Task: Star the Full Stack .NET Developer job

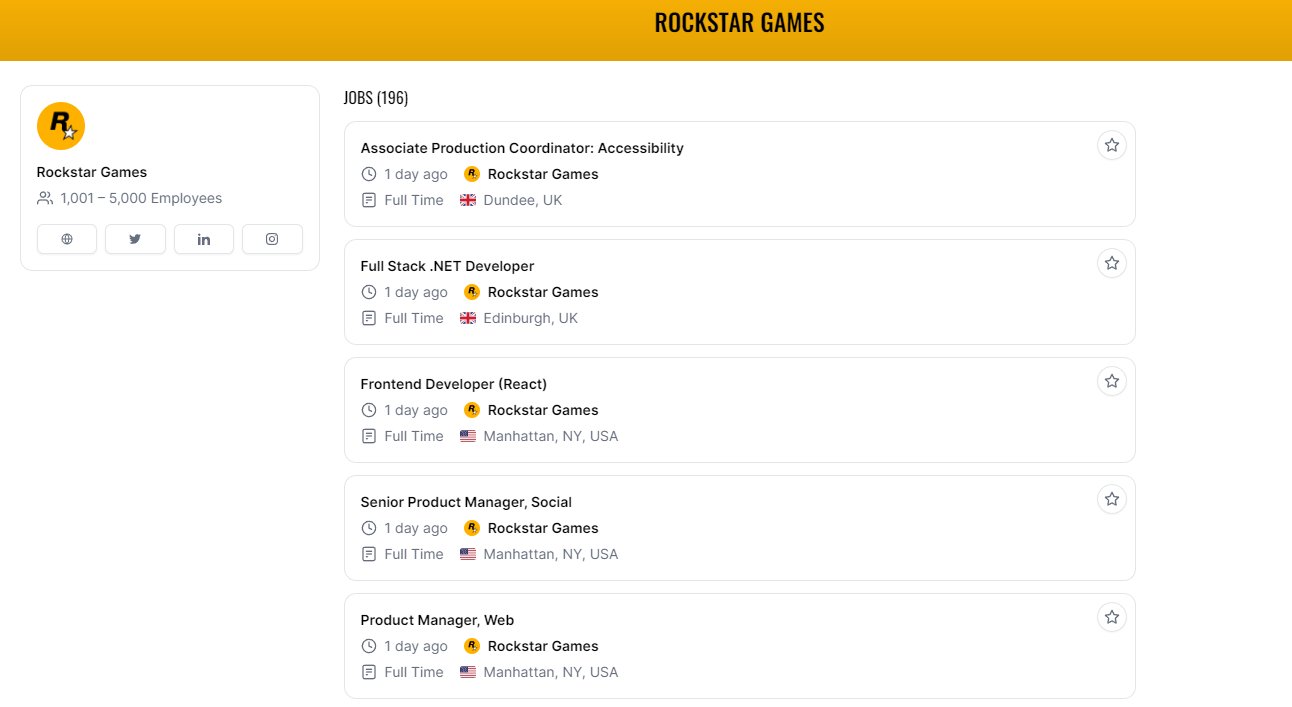Action: (x=1111, y=263)
